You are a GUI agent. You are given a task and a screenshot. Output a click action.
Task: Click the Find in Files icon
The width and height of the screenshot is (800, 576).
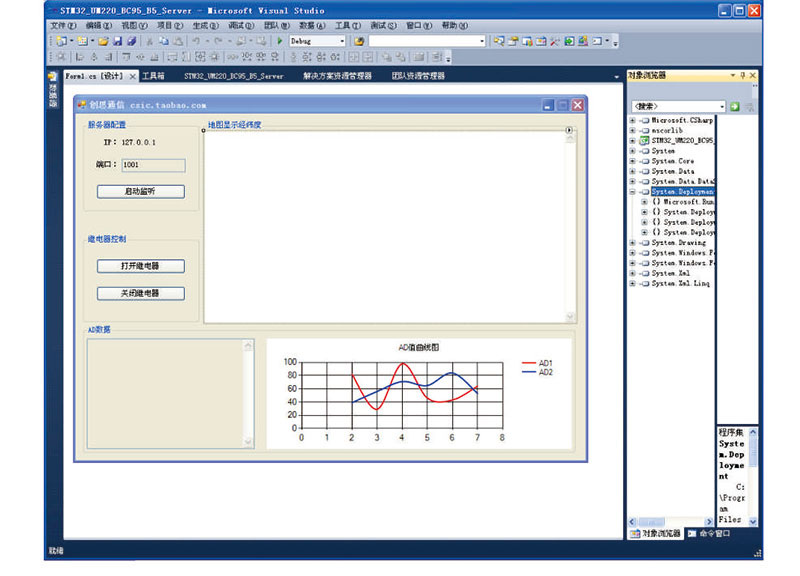coord(359,41)
